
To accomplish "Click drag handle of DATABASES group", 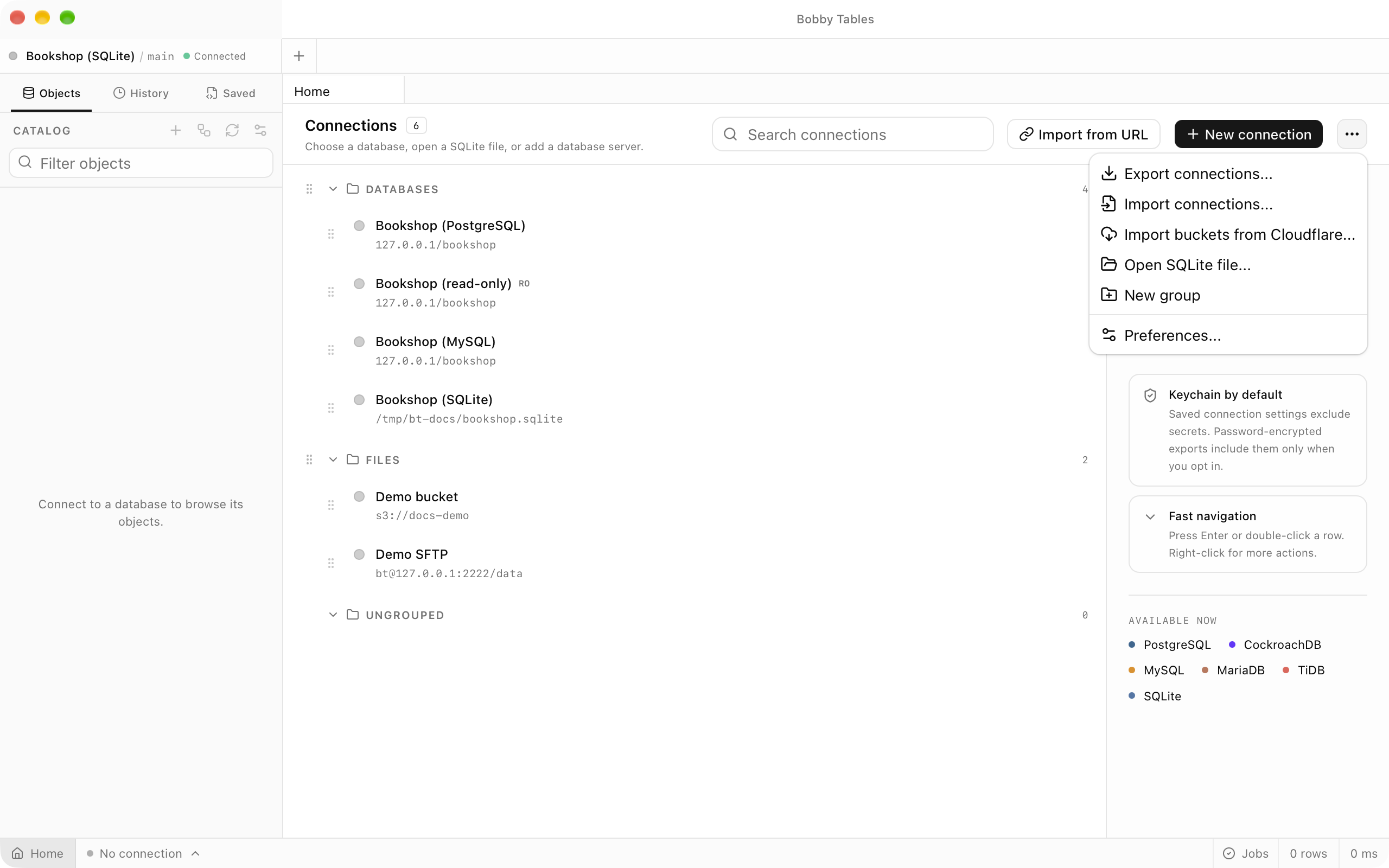I will (309, 189).
